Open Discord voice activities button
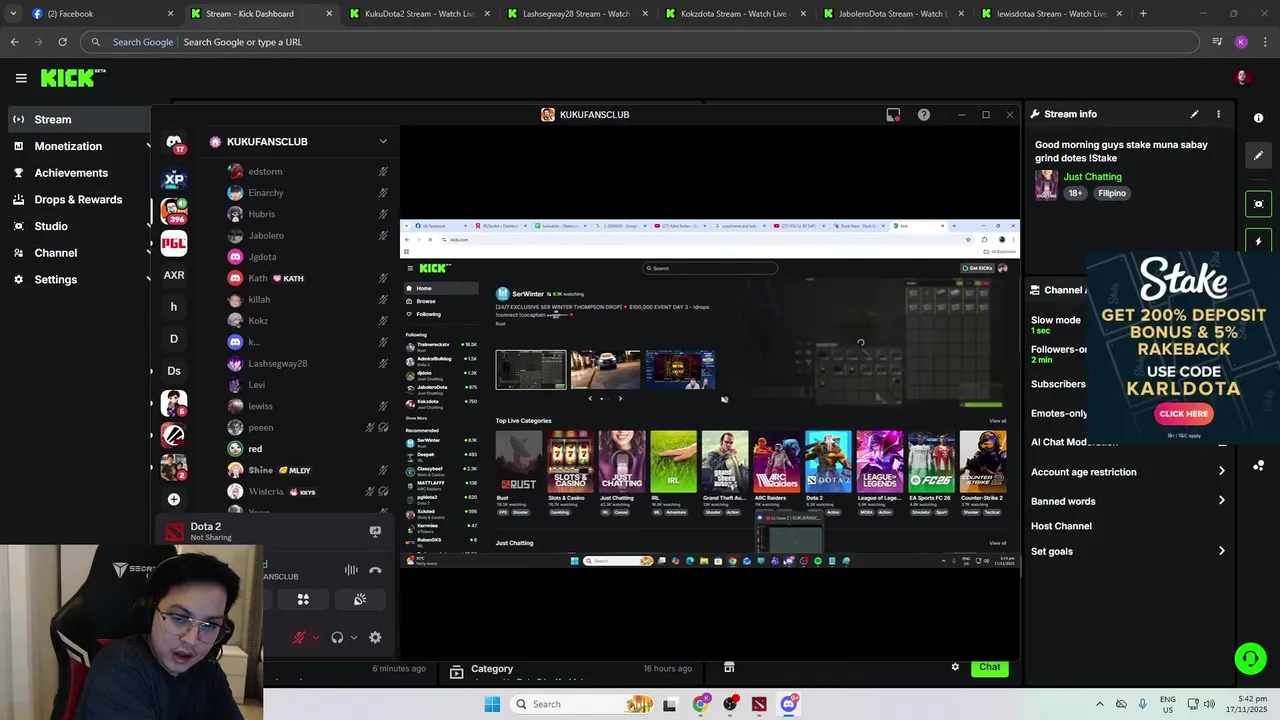This screenshot has width=1280, height=720. pyautogui.click(x=303, y=600)
